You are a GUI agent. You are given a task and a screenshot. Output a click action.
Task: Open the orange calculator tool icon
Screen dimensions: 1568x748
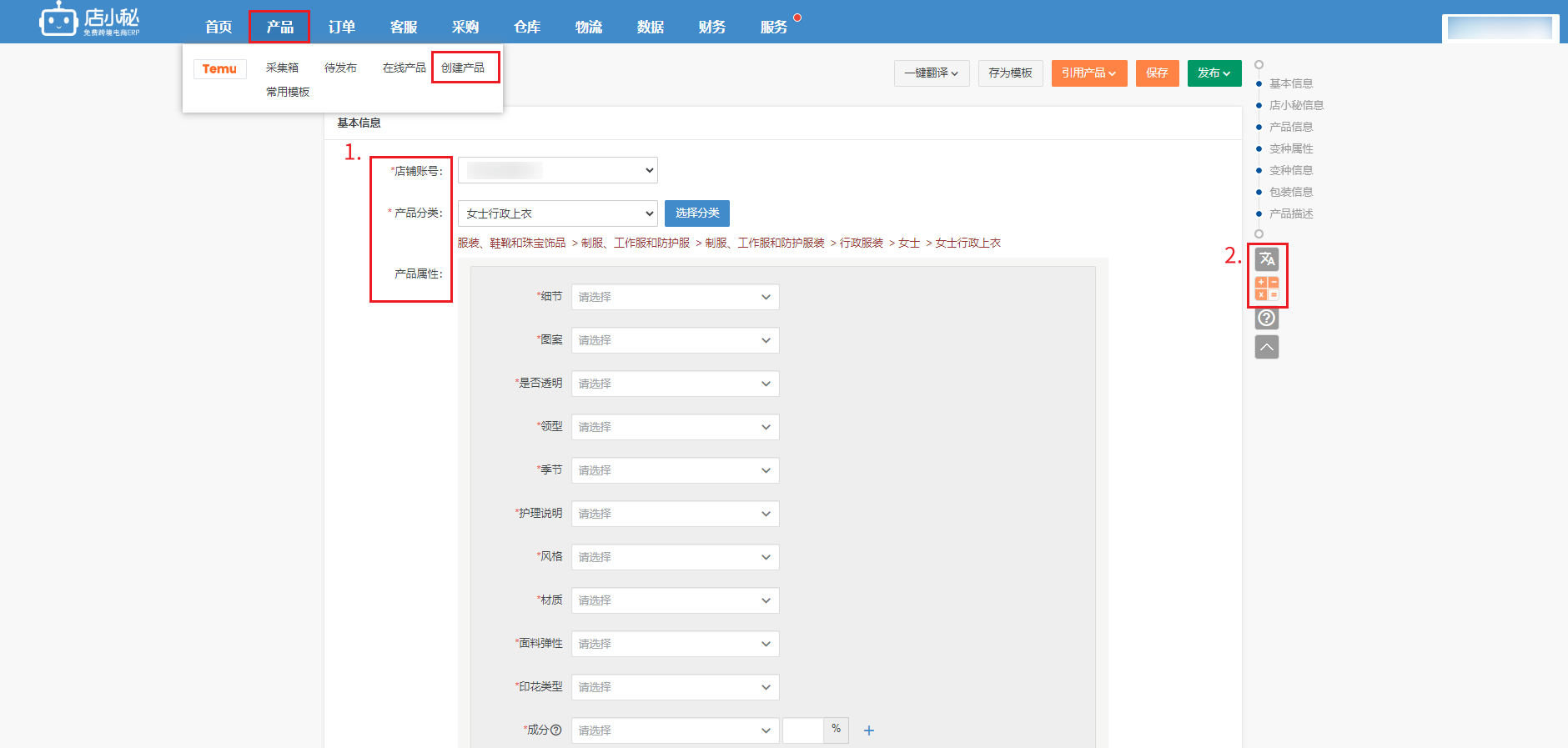tap(1267, 289)
